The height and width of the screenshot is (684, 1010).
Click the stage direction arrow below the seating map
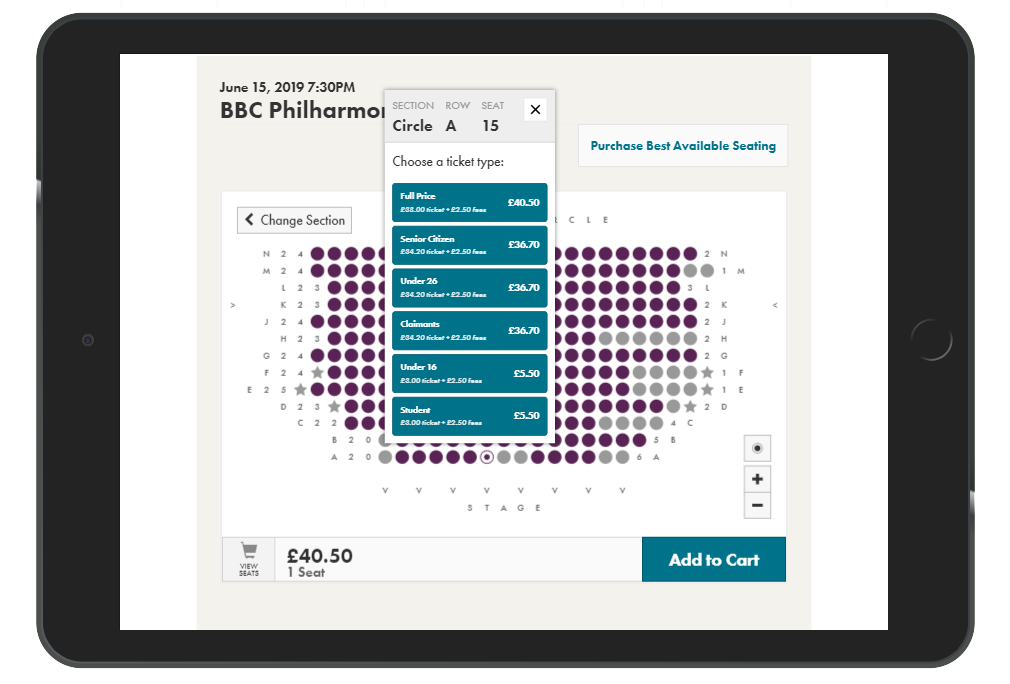pos(486,490)
